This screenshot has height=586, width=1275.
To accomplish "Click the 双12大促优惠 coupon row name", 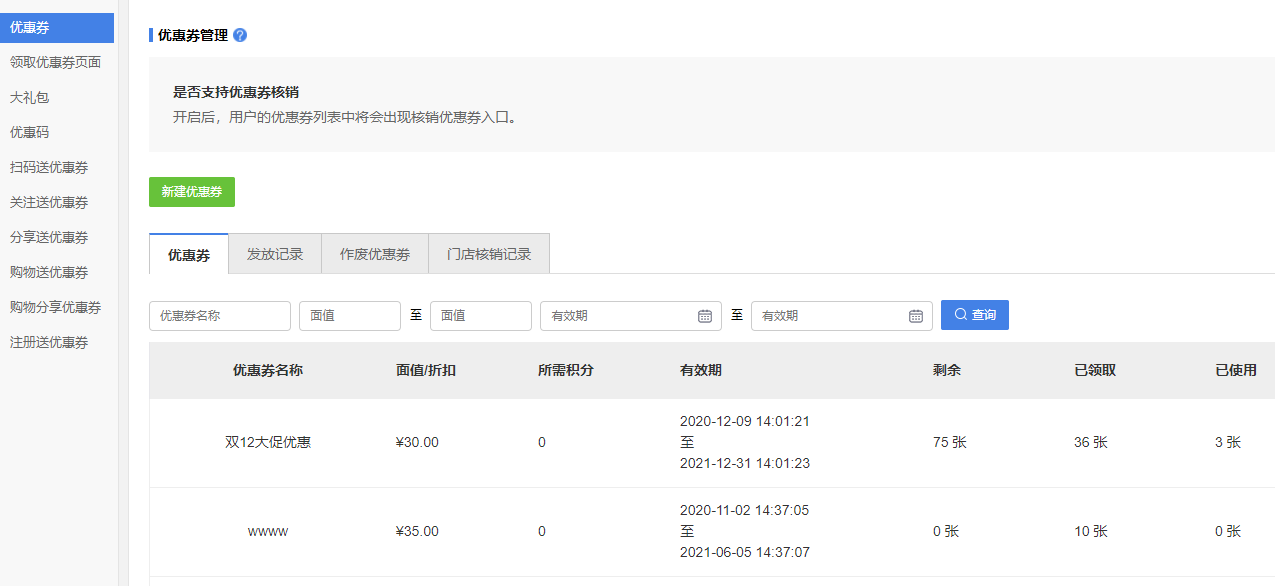I will (x=267, y=442).
